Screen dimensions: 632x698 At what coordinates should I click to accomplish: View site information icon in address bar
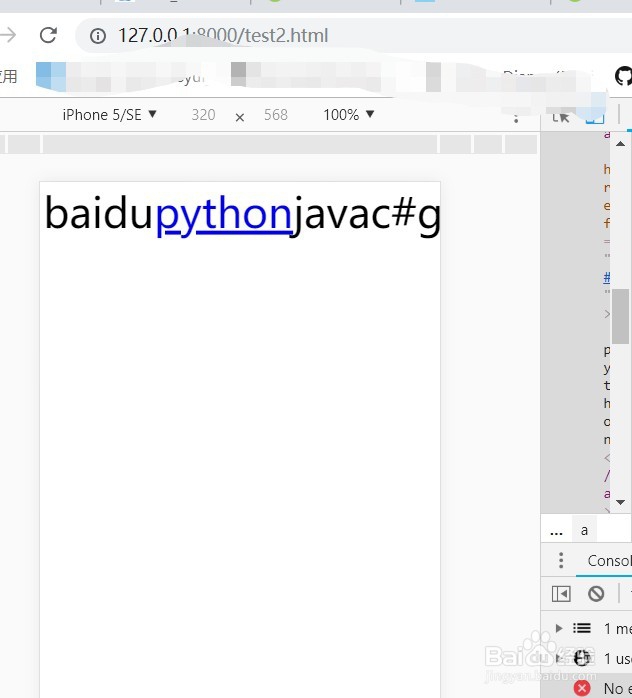[x=98, y=36]
